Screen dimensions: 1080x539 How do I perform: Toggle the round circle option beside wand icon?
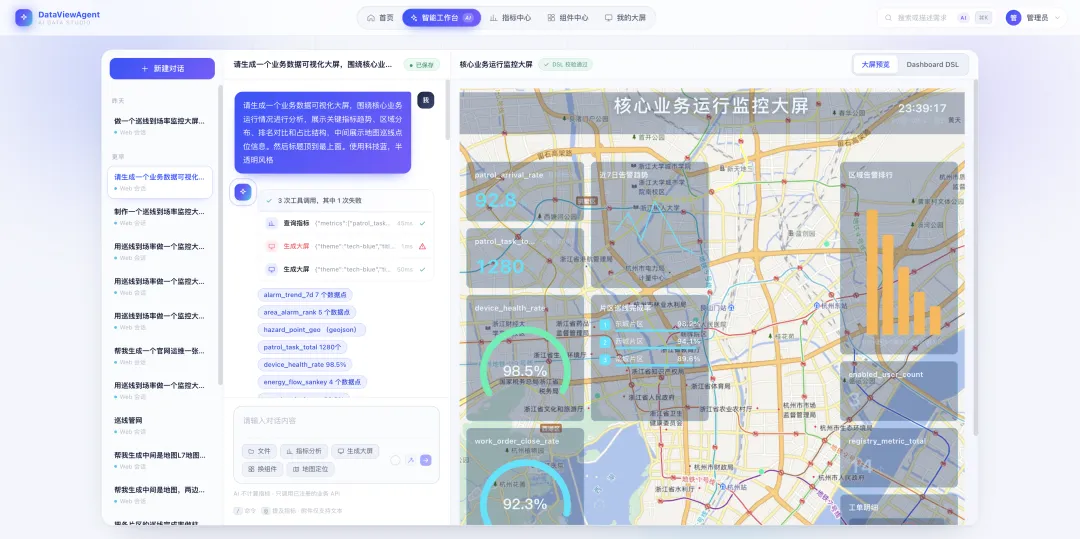click(x=395, y=461)
